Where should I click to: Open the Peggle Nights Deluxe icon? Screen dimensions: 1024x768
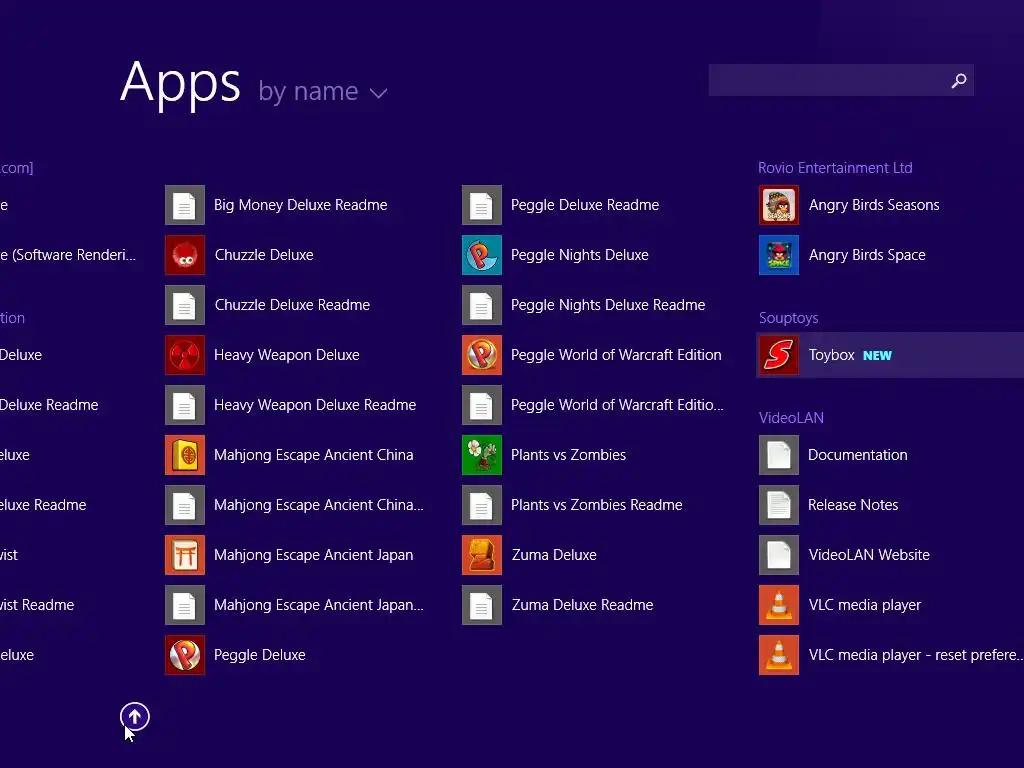482,255
